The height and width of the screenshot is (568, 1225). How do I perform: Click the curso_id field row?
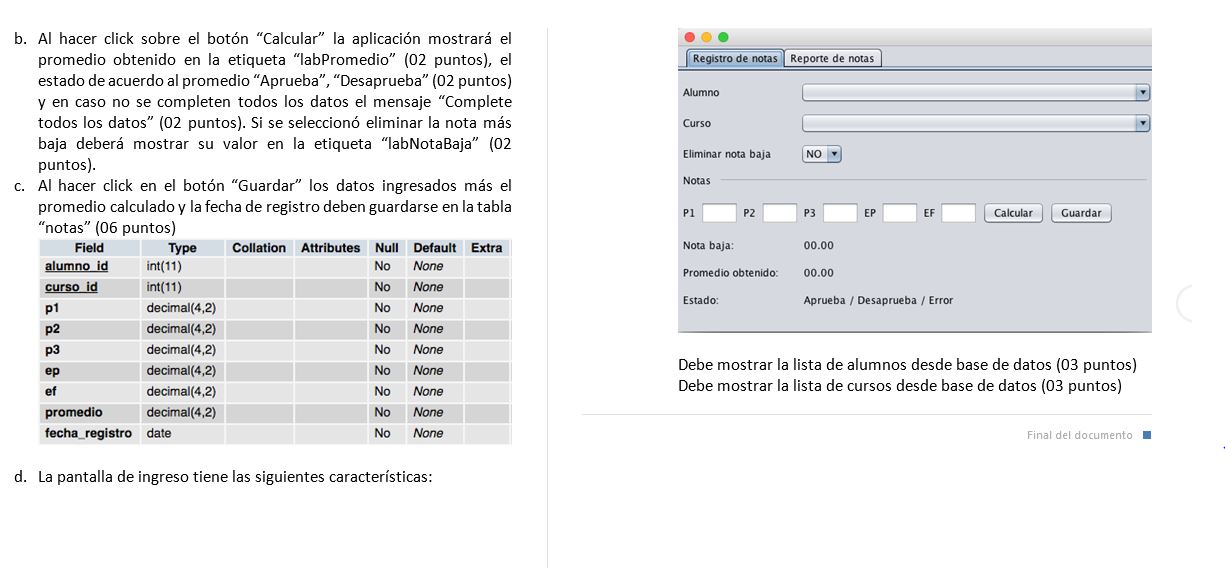click(x=274, y=287)
